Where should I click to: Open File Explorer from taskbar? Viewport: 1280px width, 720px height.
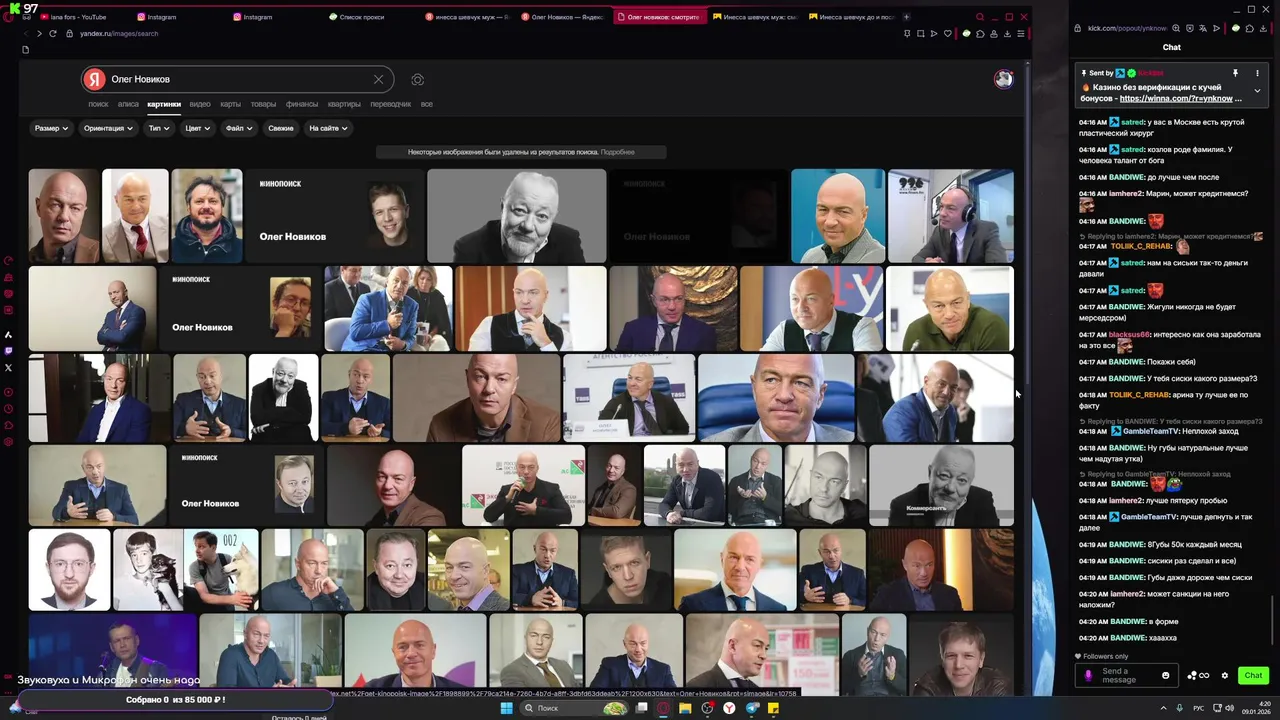click(x=685, y=708)
